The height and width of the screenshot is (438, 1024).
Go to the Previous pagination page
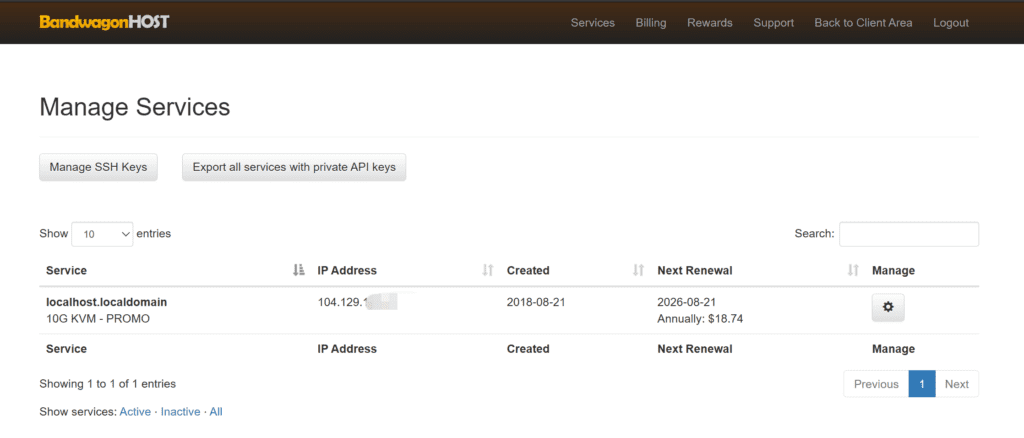pyautogui.click(x=876, y=384)
